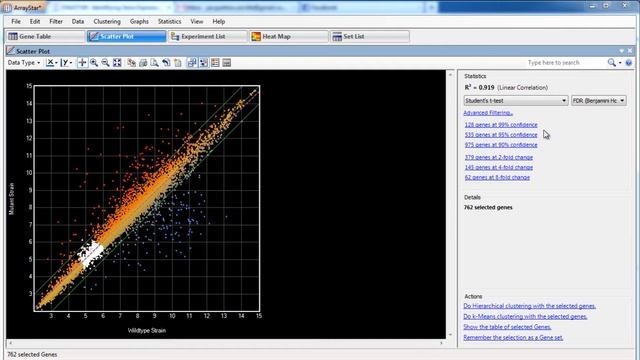Click the print icon in toolbar

[x=143, y=62]
